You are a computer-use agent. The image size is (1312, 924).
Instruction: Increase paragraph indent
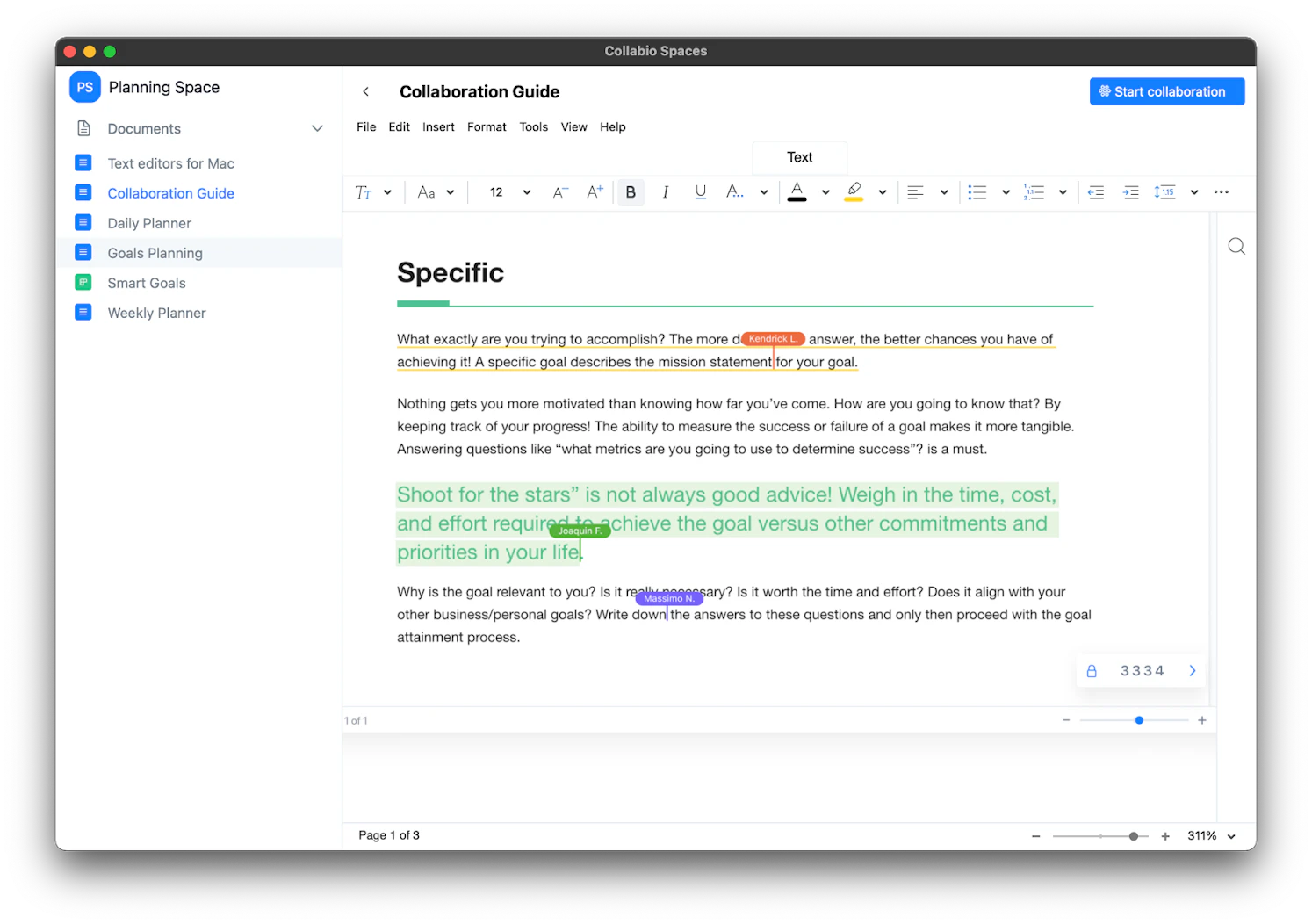1131,192
